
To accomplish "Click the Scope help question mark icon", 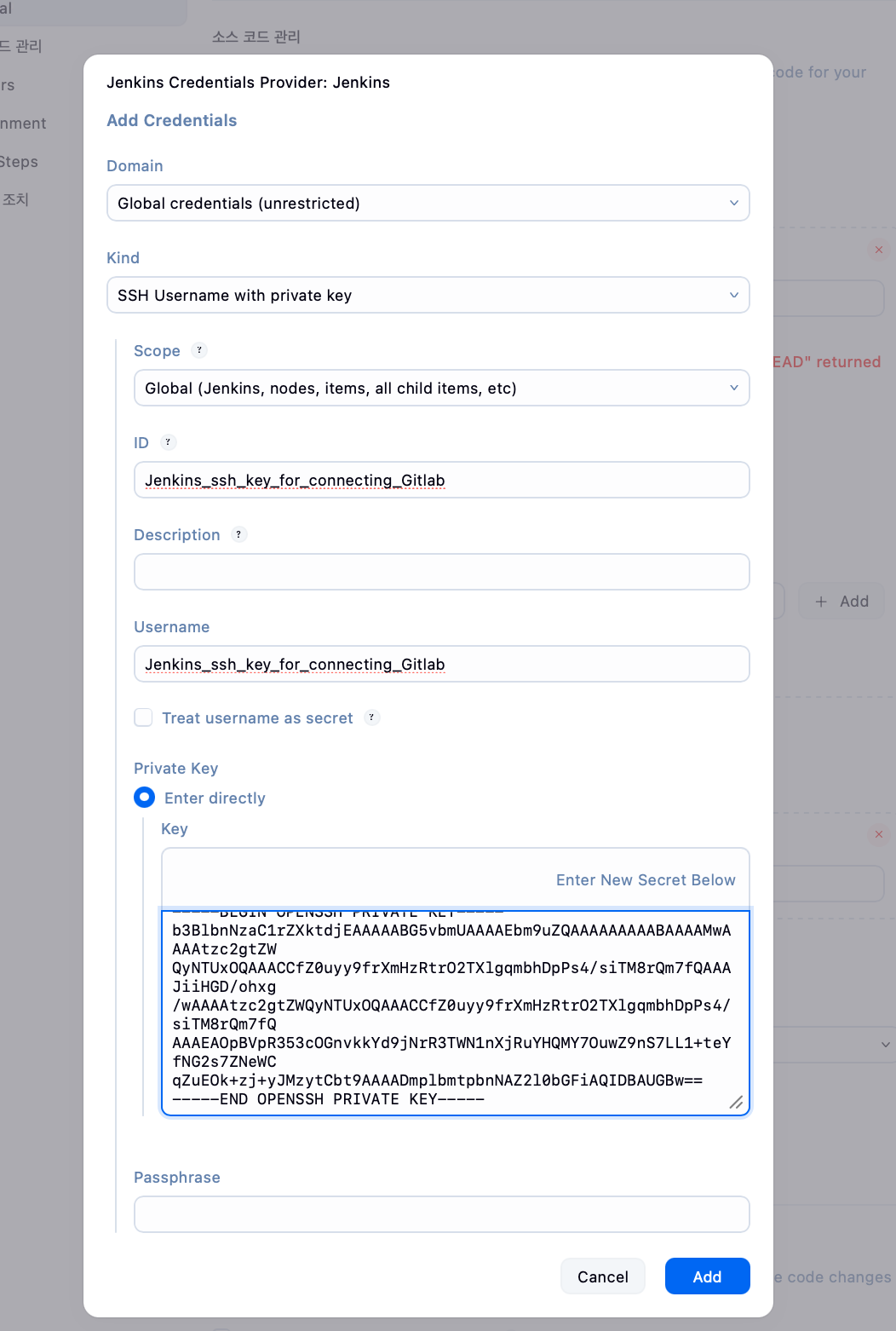I will coord(199,350).
